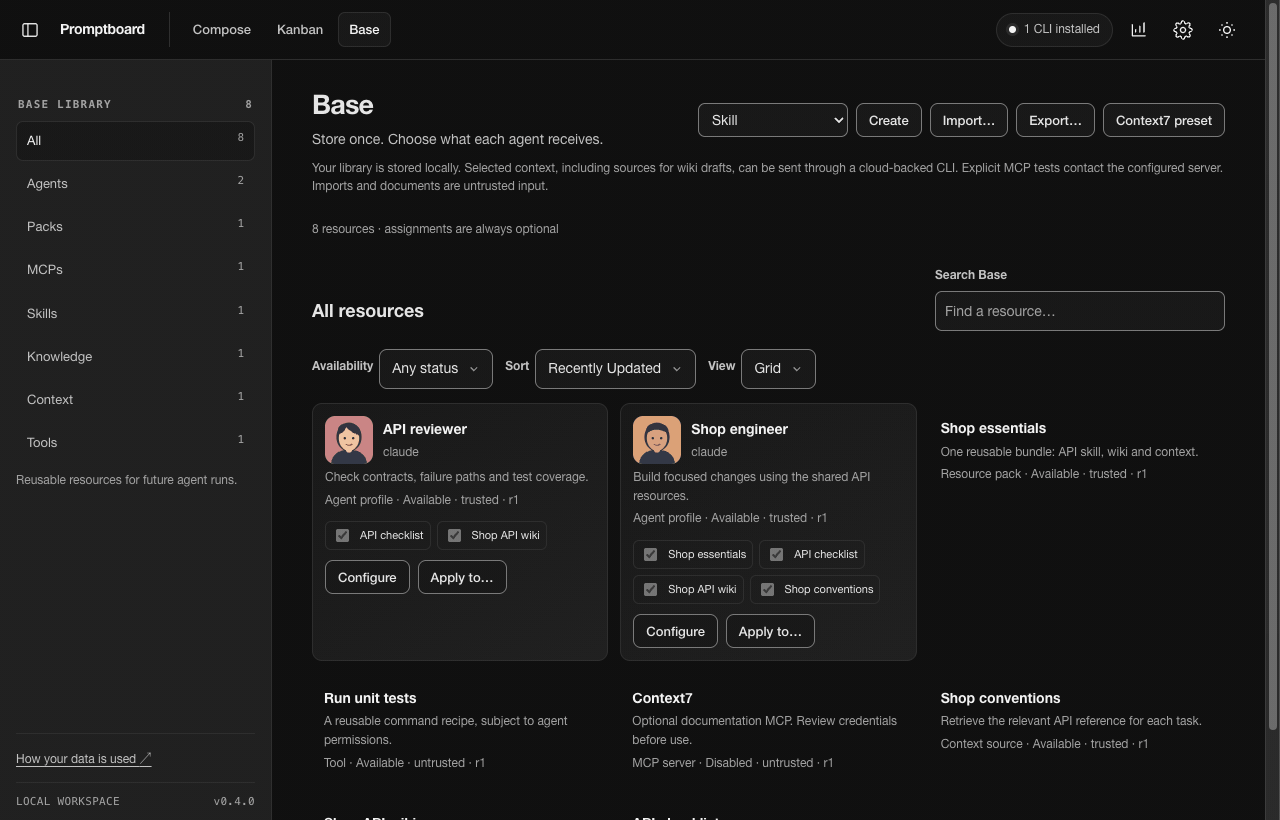Focus the Find a resource search field
This screenshot has width=1280, height=820.
point(1080,311)
